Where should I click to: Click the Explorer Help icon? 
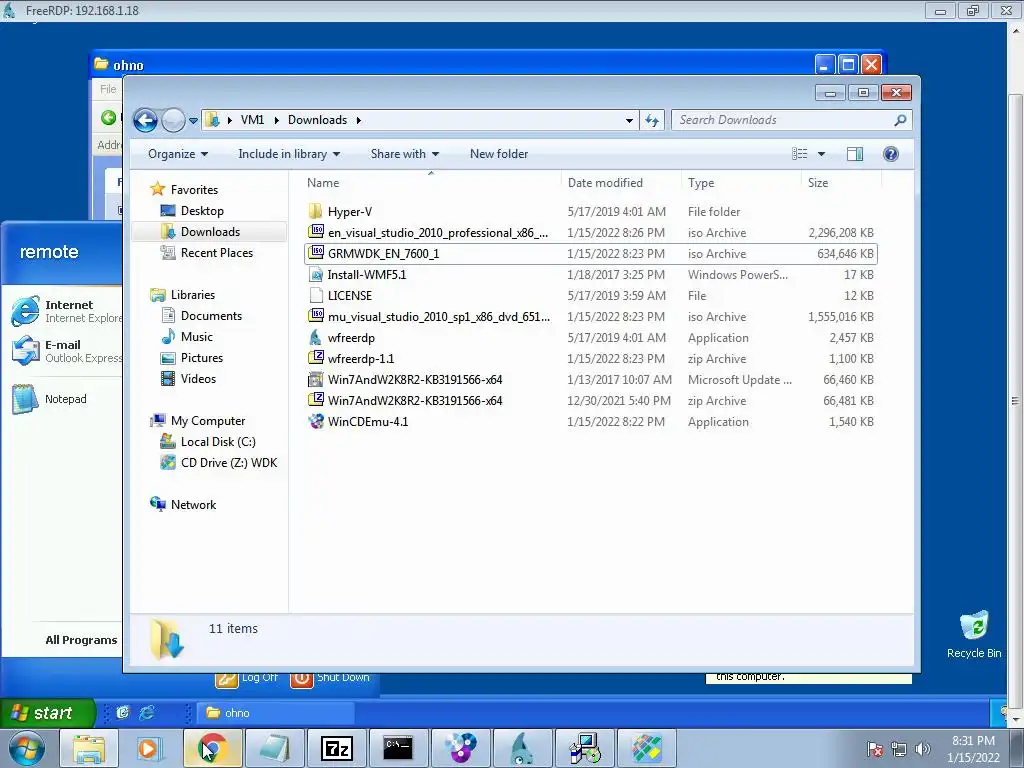coord(890,154)
